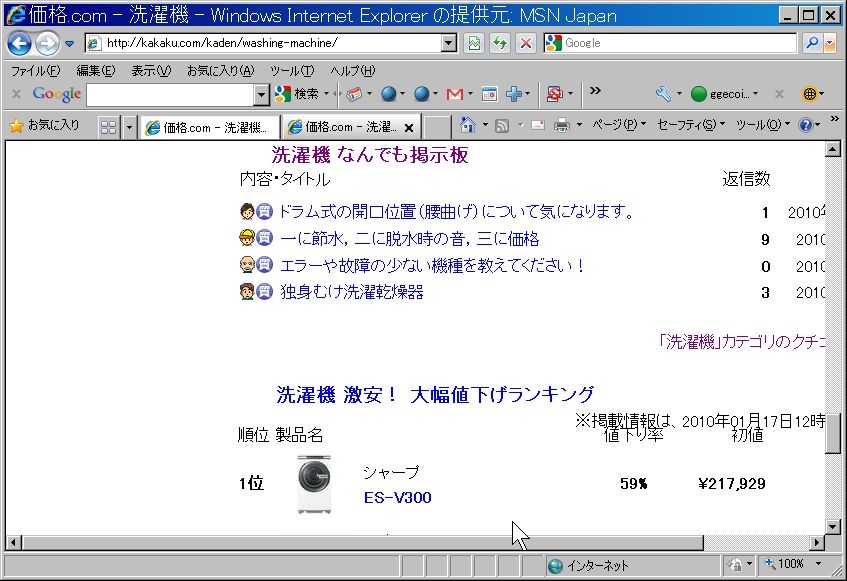Click the インターネット zone in status bar
Image resolution: width=847 pixels, height=581 pixels.
tap(589, 565)
